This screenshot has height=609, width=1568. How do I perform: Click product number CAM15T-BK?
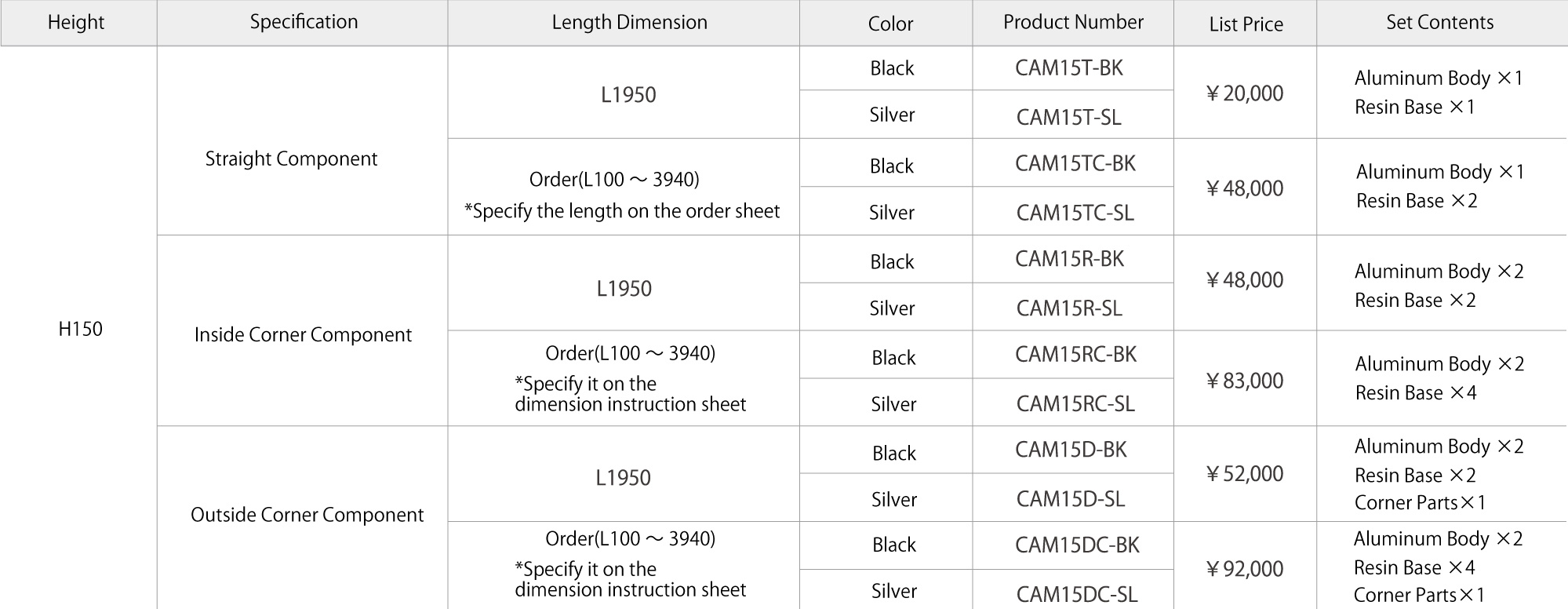coord(1068,68)
